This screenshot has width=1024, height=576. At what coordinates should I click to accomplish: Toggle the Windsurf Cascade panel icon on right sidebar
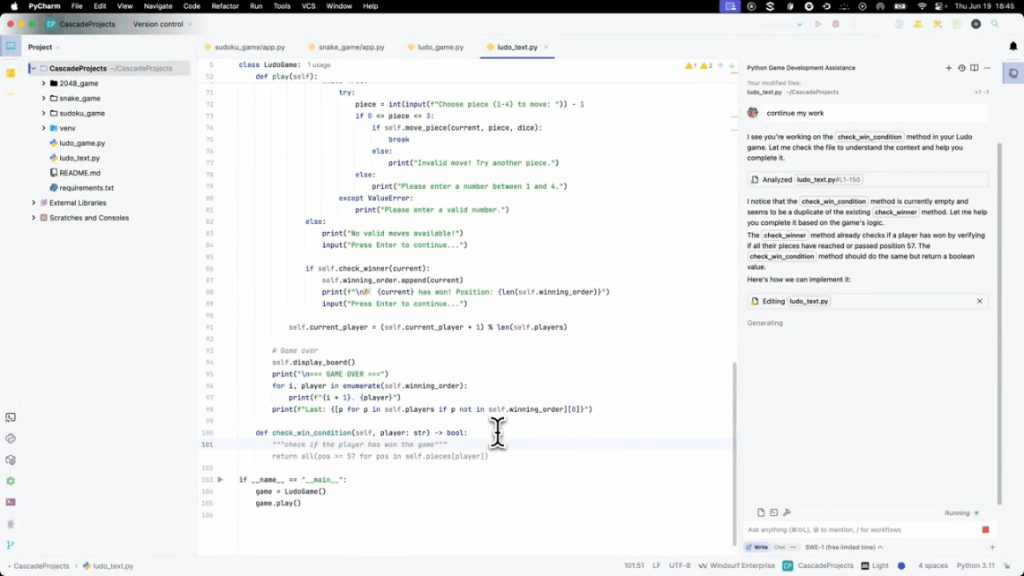1013,73
